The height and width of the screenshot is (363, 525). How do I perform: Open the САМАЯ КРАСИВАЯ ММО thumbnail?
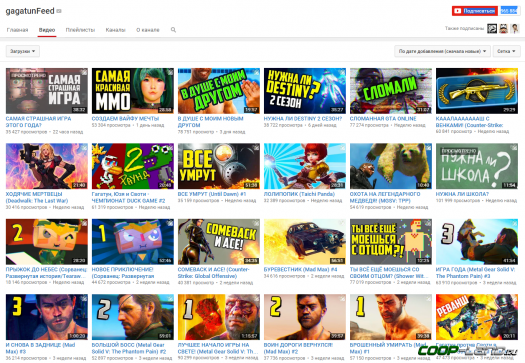point(133,91)
